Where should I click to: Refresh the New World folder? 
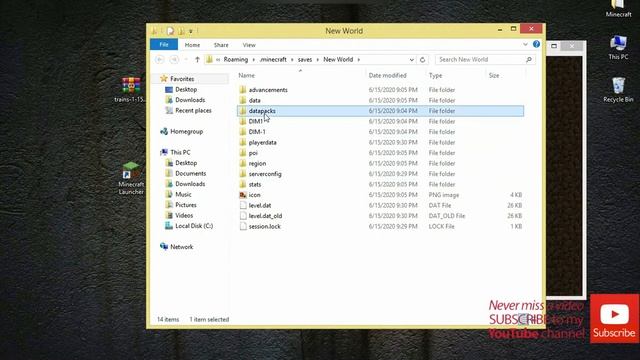tap(422, 60)
